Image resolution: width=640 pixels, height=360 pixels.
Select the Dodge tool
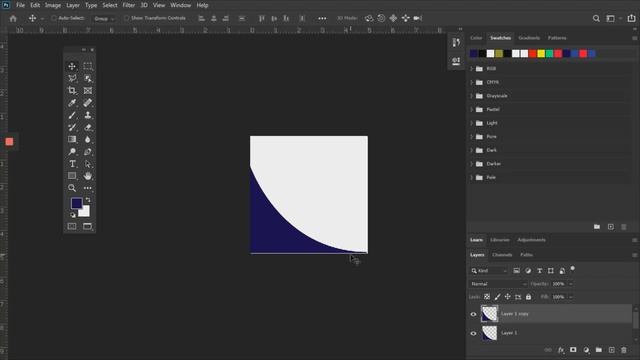[x=72, y=152]
